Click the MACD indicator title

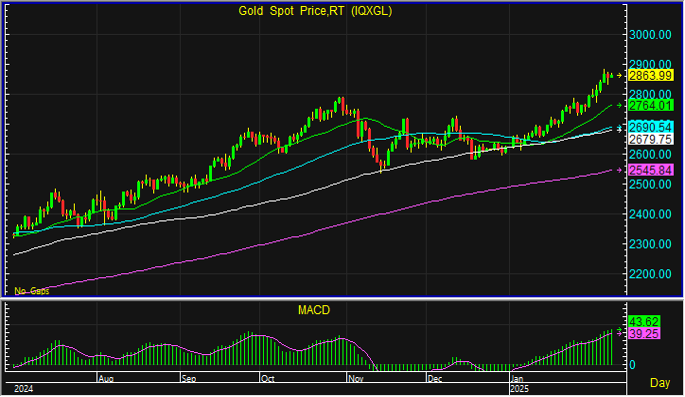tap(314, 310)
